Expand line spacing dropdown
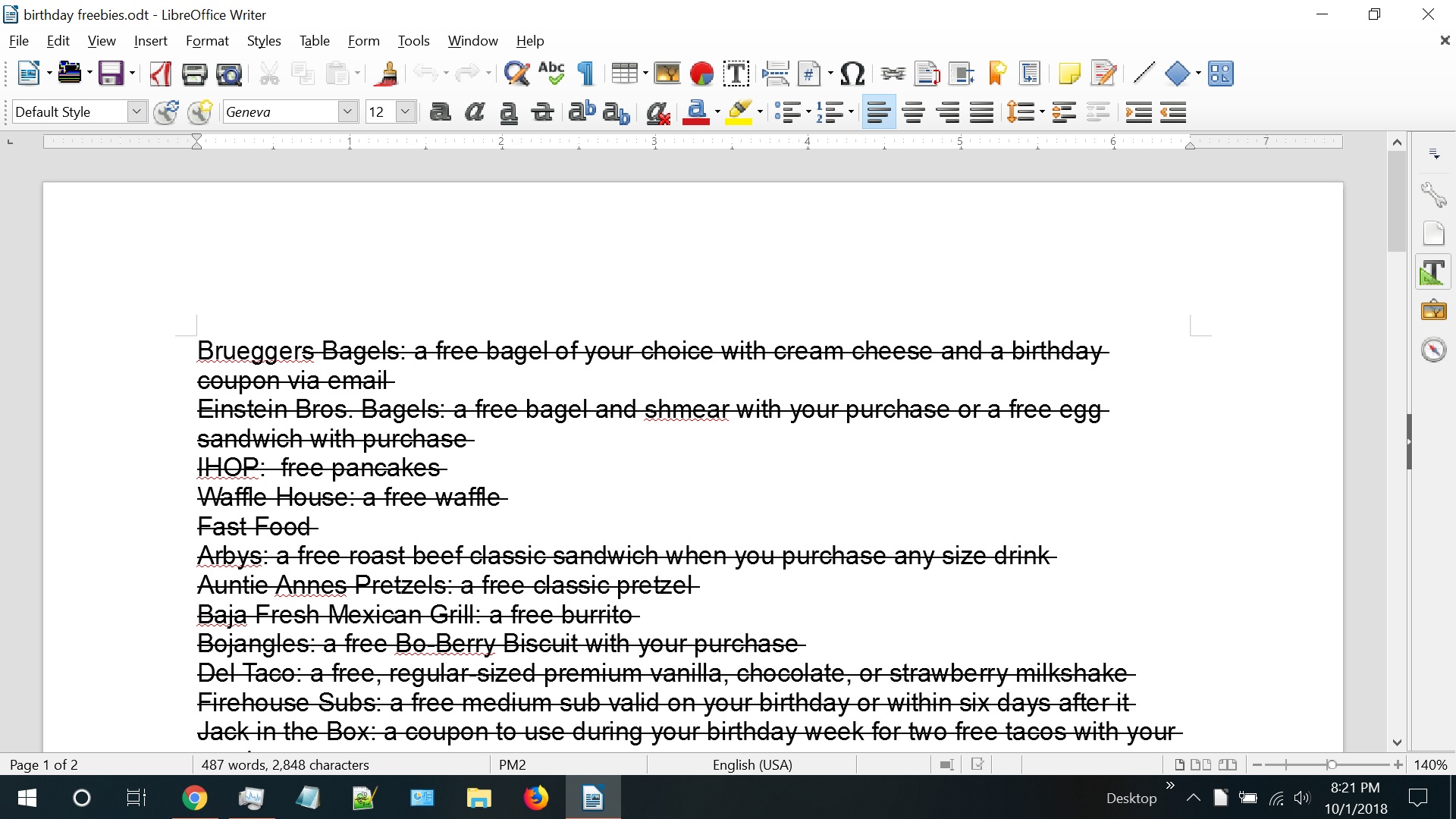This screenshot has height=819, width=1456. pos(1042,112)
